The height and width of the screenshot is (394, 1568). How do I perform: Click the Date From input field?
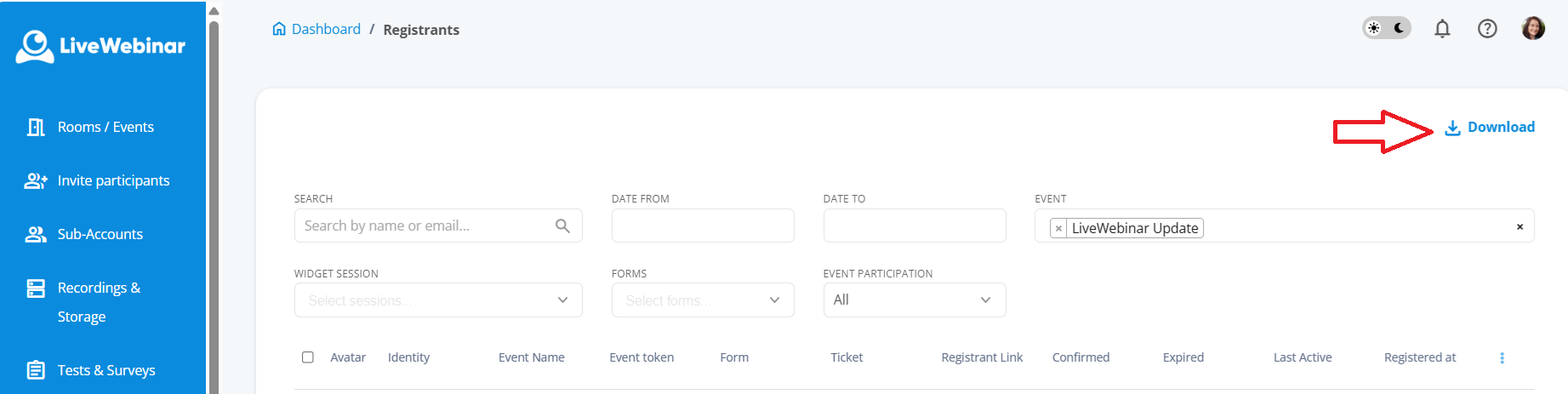(x=703, y=226)
